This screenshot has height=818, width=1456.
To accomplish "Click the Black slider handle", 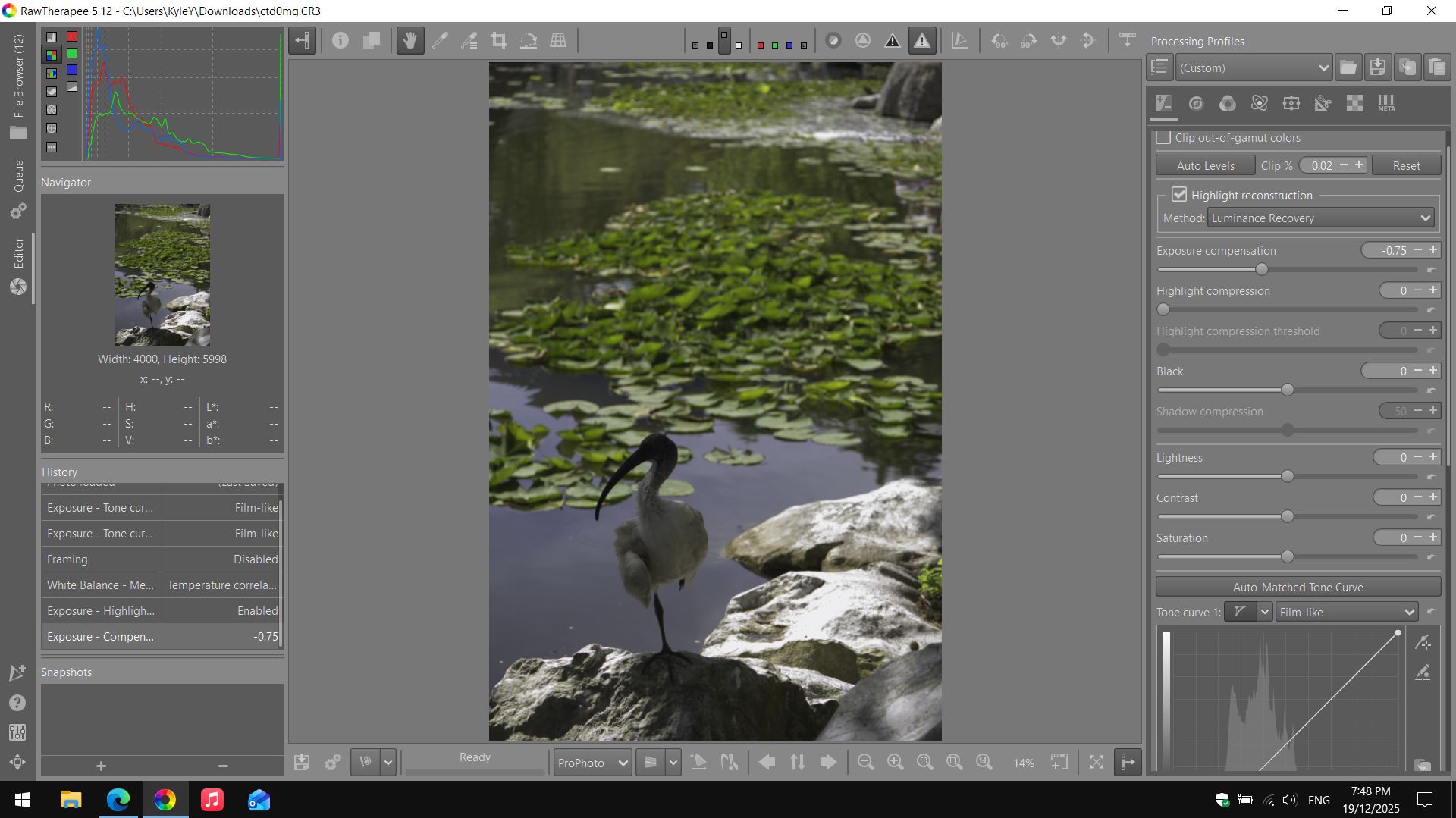I will 1288,390.
